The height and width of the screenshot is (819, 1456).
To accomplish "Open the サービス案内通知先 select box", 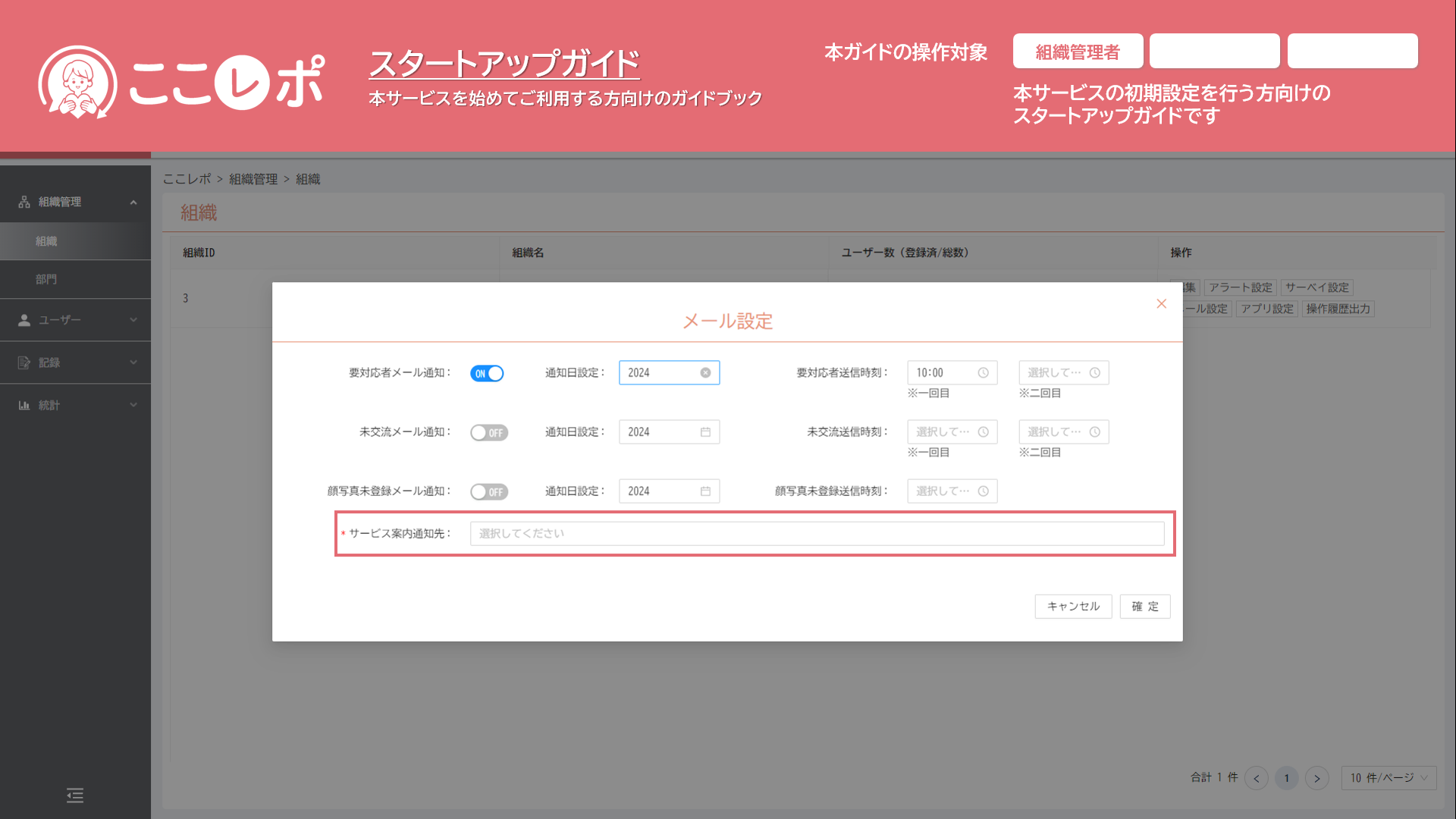I will pos(817,533).
